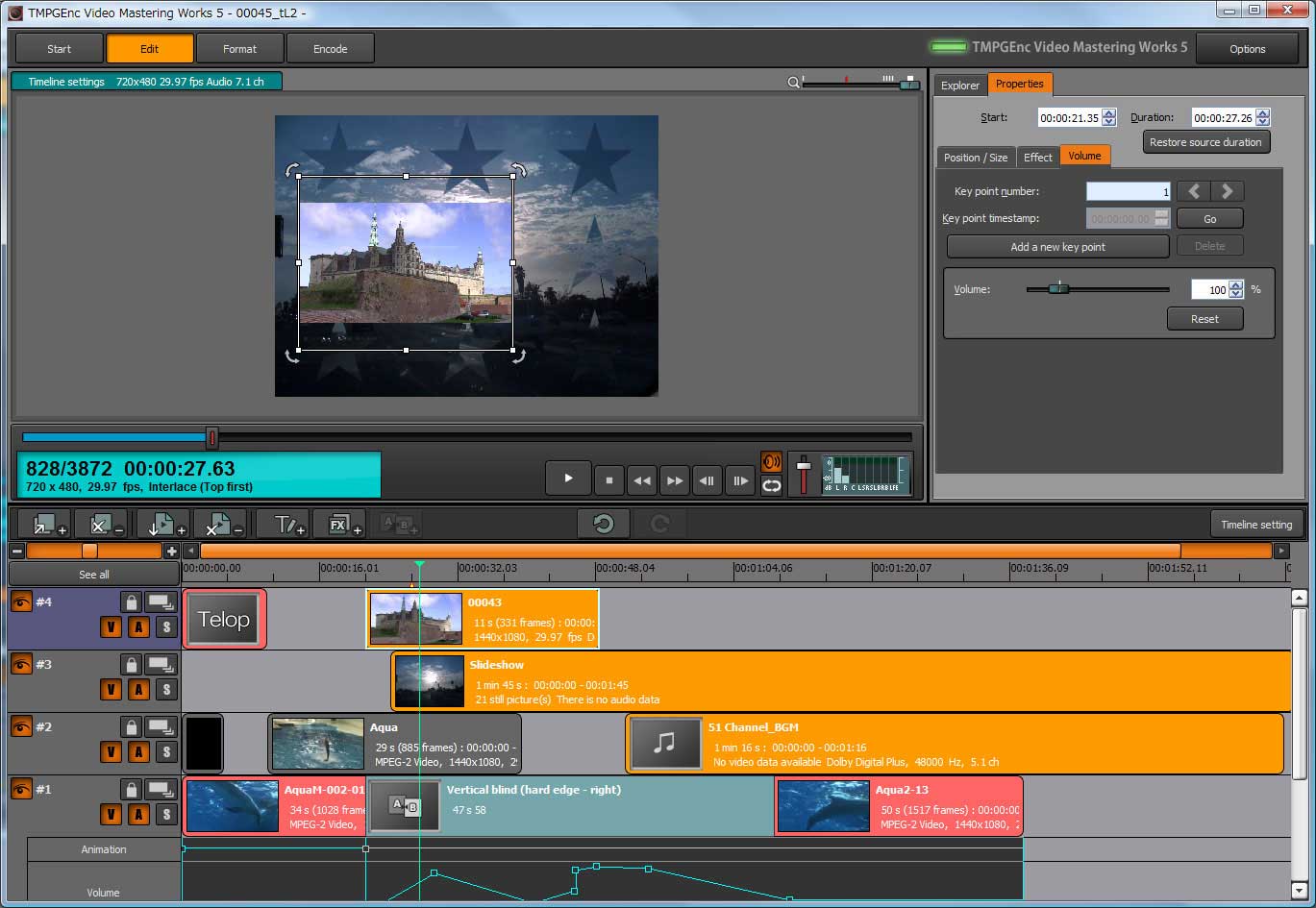The height and width of the screenshot is (908, 1316).
Task: Switch to the Explorer tab
Action: pyautogui.click(x=959, y=86)
